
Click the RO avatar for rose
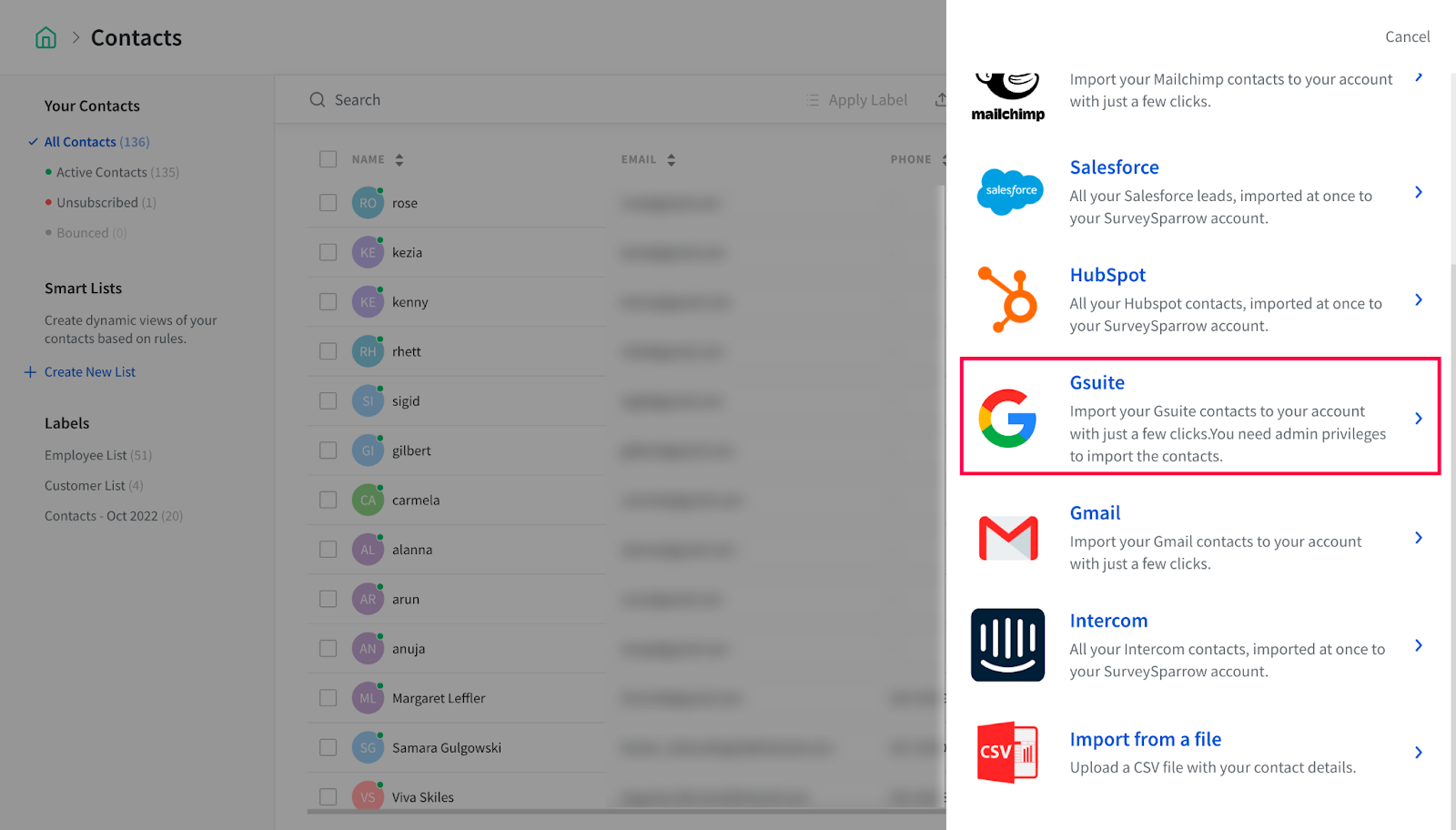pos(368,203)
